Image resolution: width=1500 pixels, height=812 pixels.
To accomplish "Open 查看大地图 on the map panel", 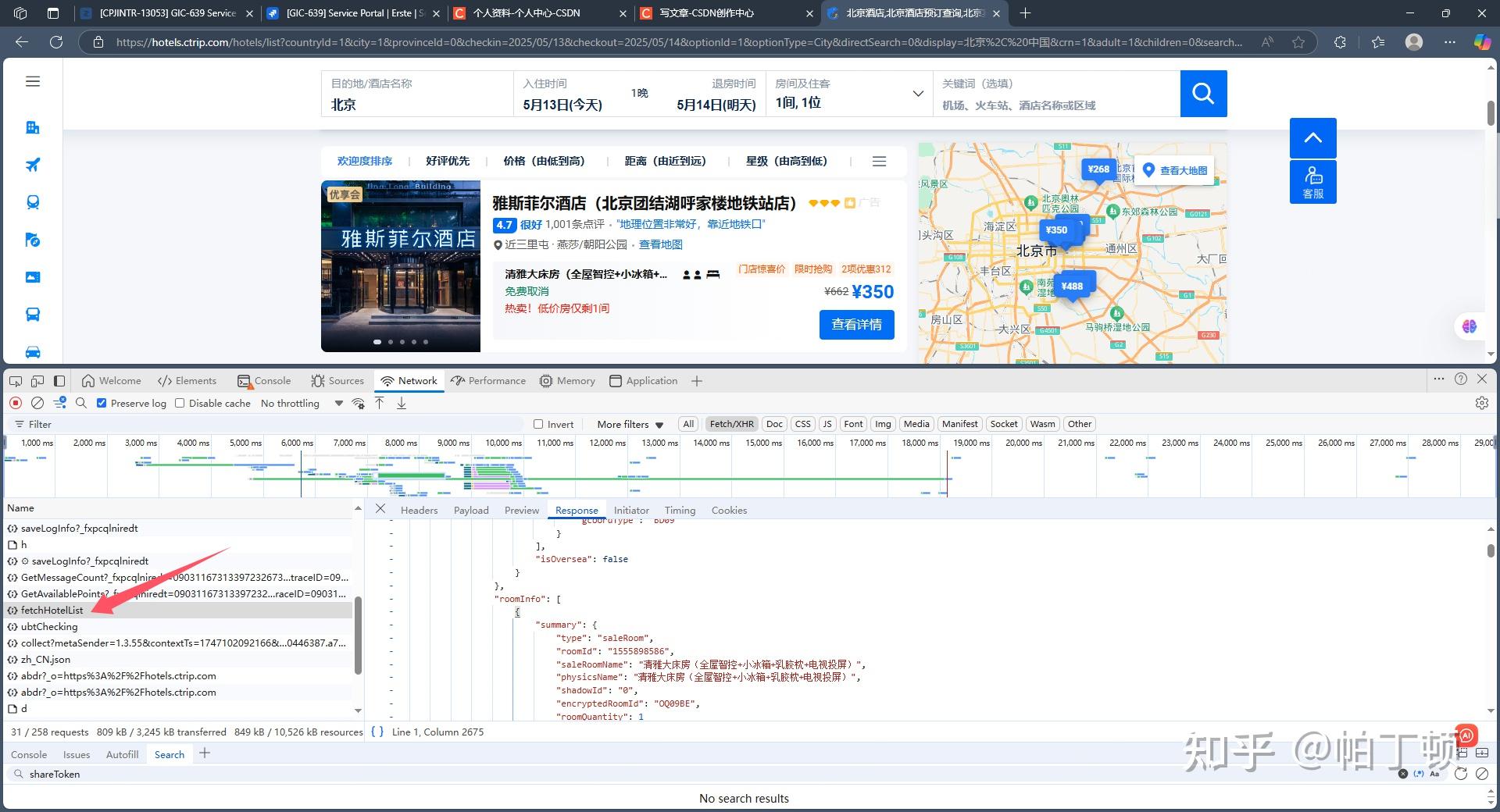I will (1174, 169).
